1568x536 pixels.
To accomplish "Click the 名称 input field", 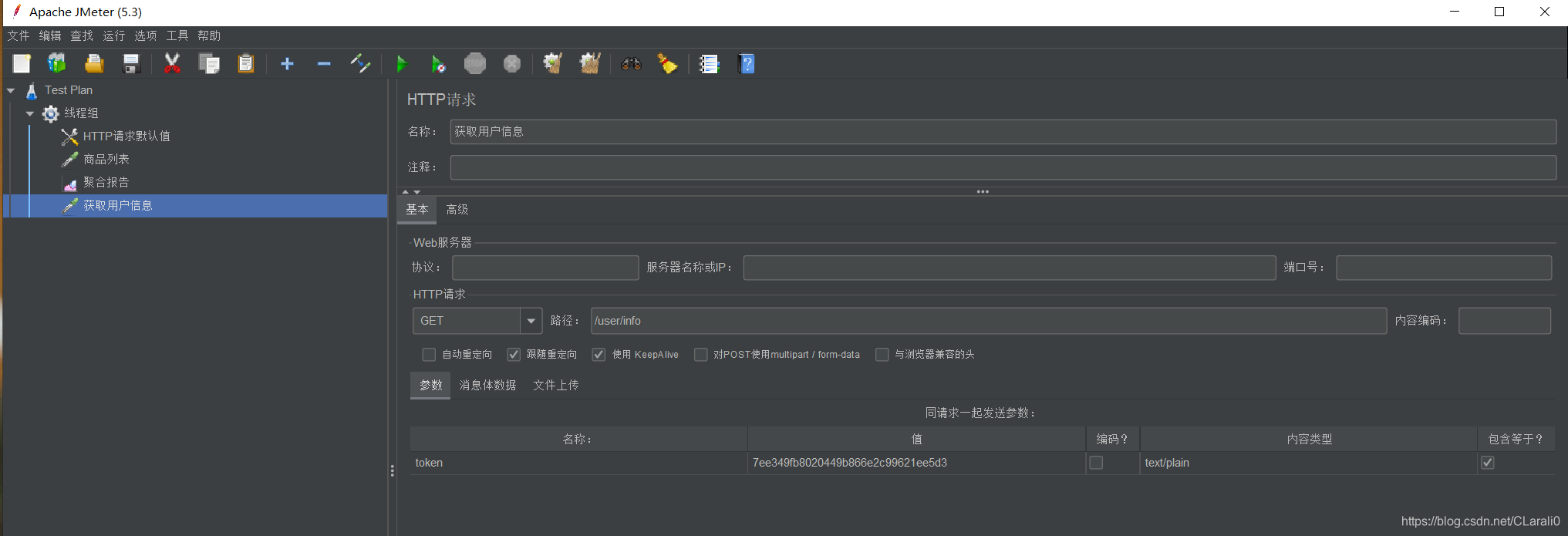I will [x=1003, y=132].
